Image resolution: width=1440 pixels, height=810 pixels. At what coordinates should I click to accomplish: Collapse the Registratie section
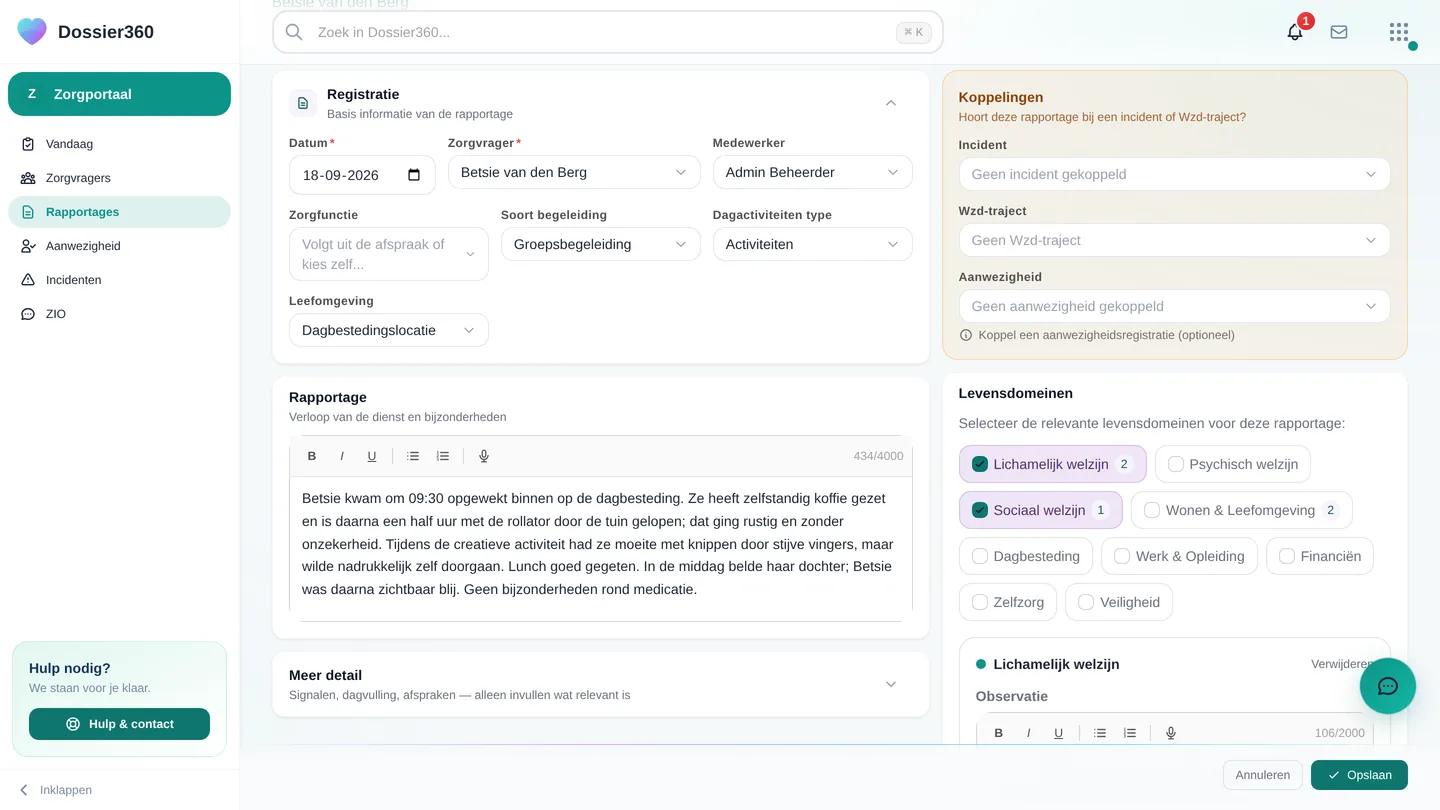click(x=891, y=103)
